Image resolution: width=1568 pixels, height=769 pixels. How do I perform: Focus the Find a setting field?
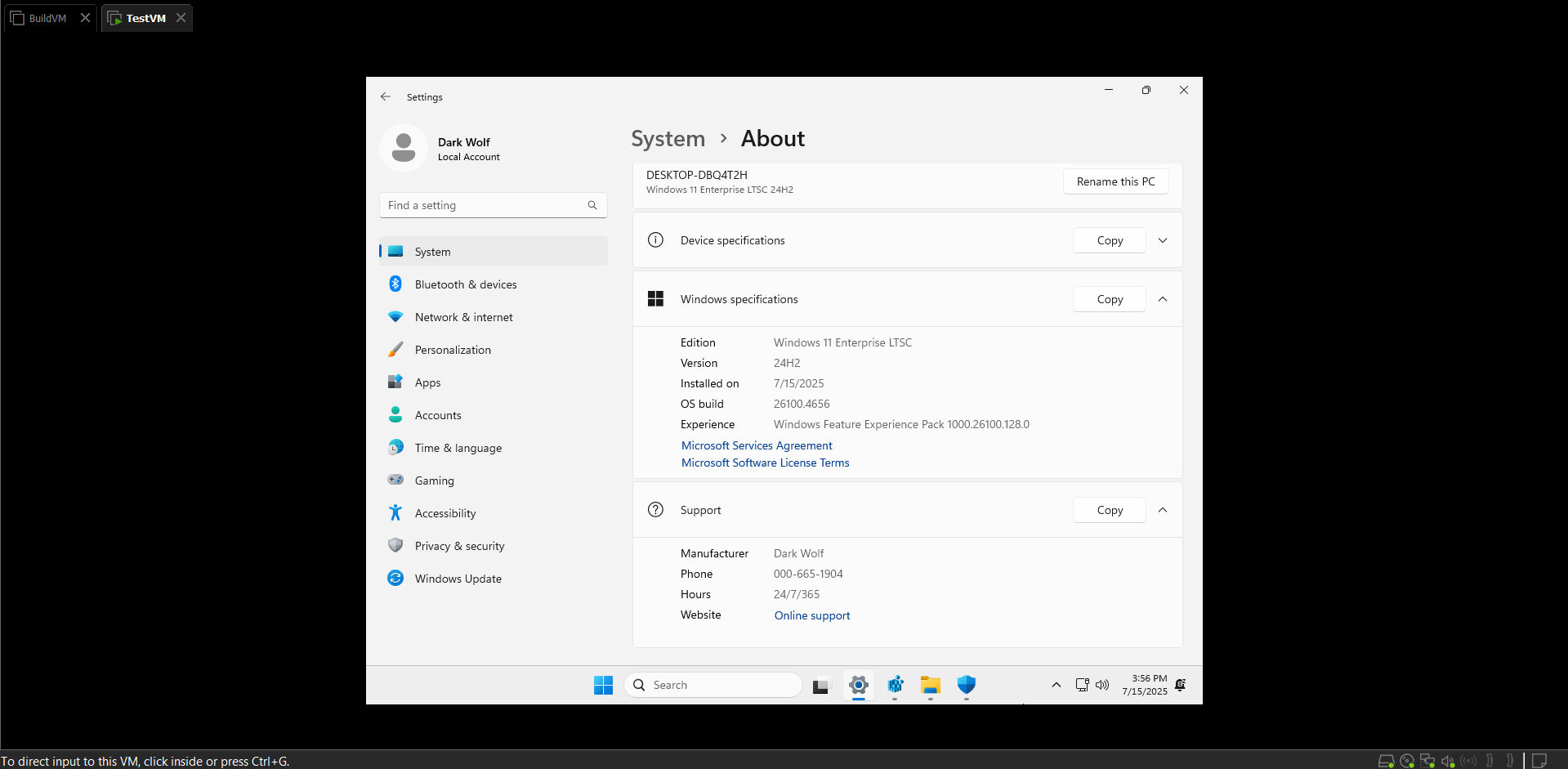[494, 205]
